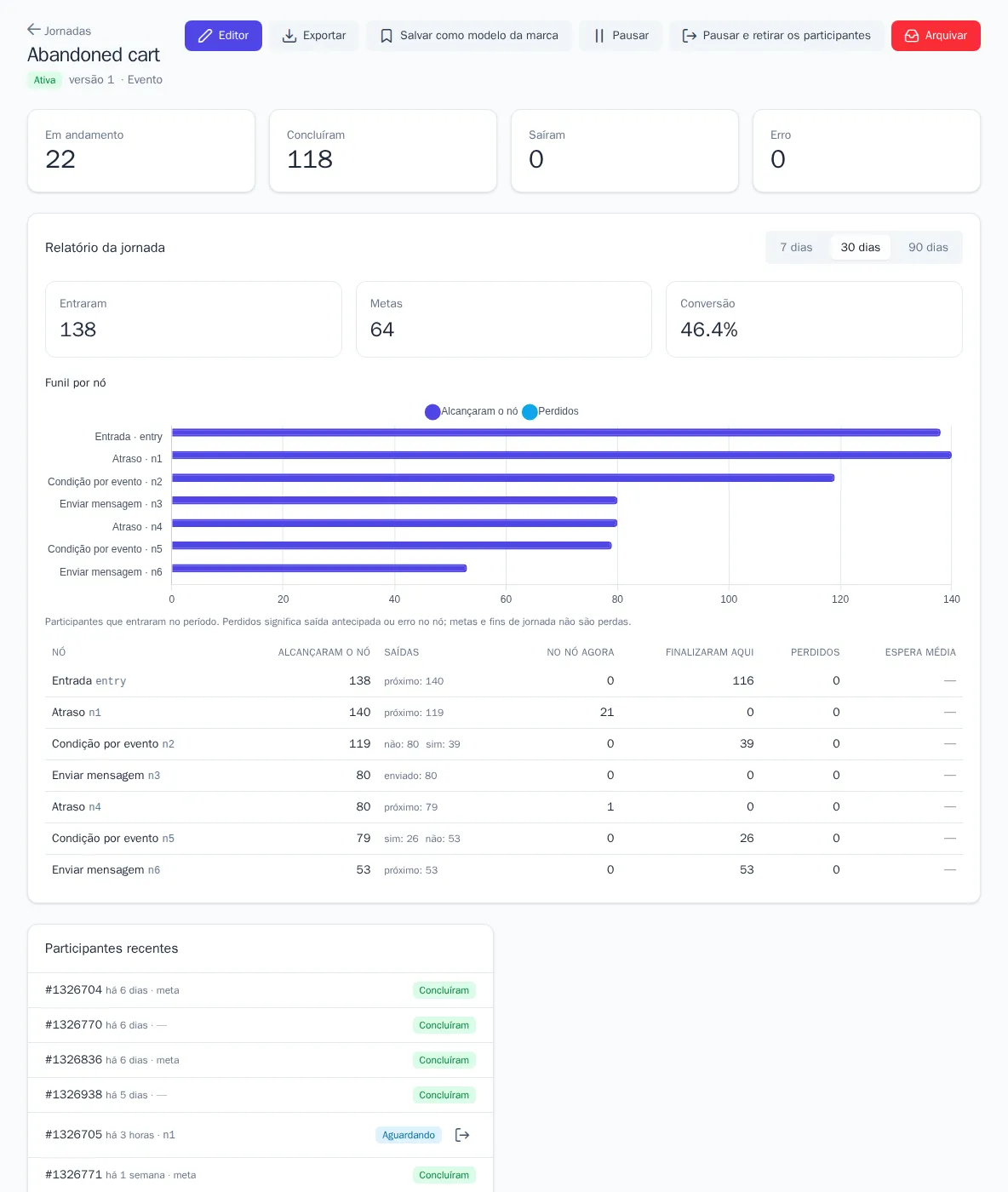Viewport: 1008px width, 1192px height.
Task: Click the Metas value 64
Action: coord(382,330)
